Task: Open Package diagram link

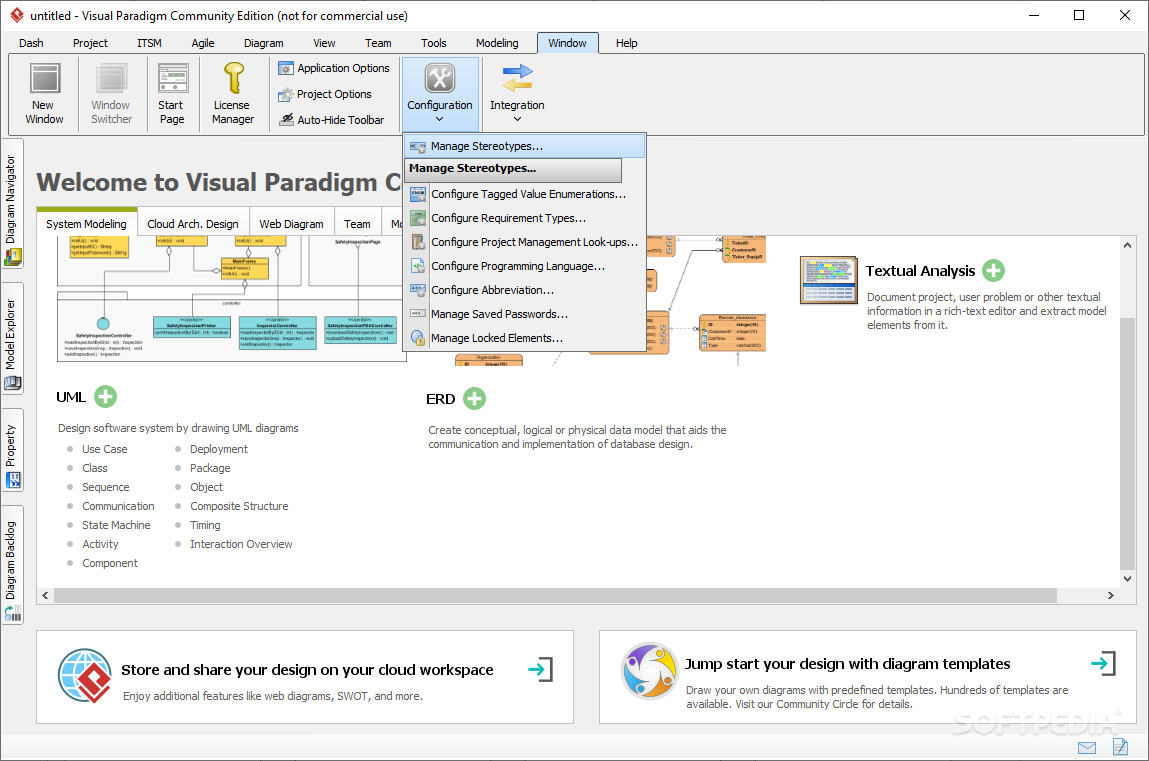Action: 210,468
